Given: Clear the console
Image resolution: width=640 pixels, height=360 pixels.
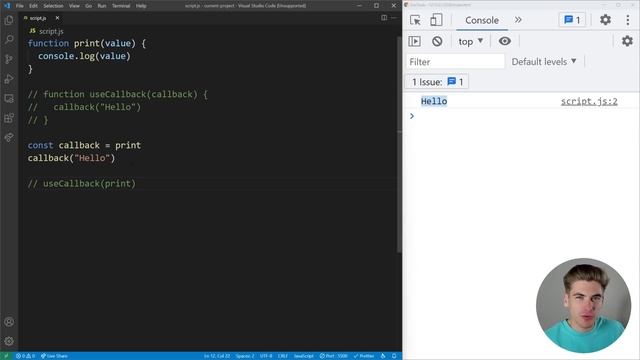Looking at the screenshot, I should coord(437,41).
